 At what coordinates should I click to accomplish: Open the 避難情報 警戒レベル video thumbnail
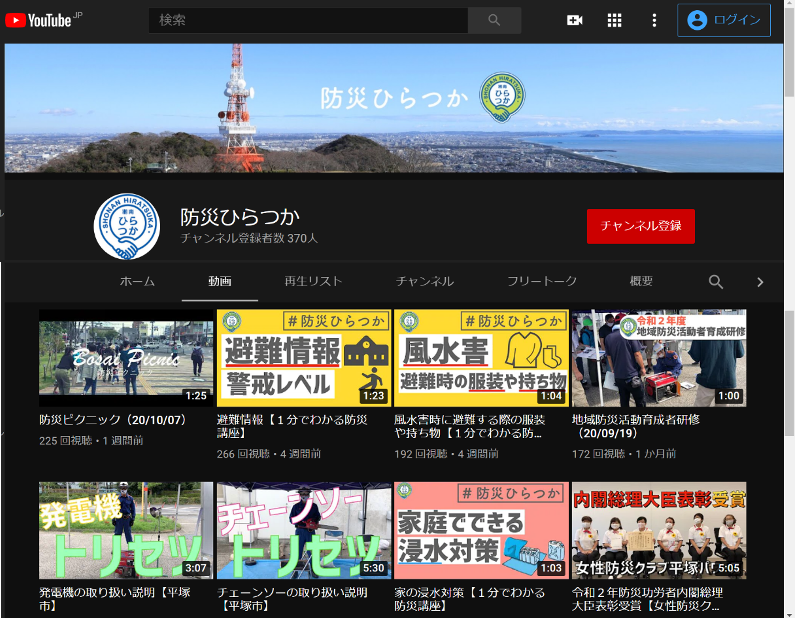[304, 357]
